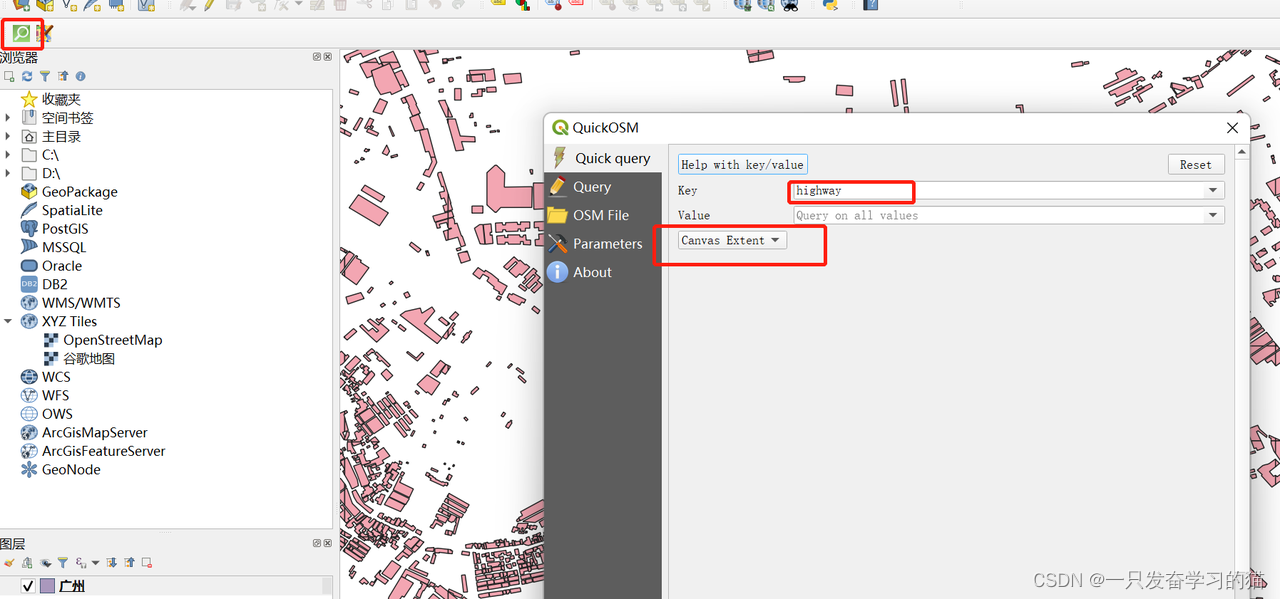Viewport: 1280px width, 599px height.
Task: Close the browser panel
Action: click(x=328, y=57)
